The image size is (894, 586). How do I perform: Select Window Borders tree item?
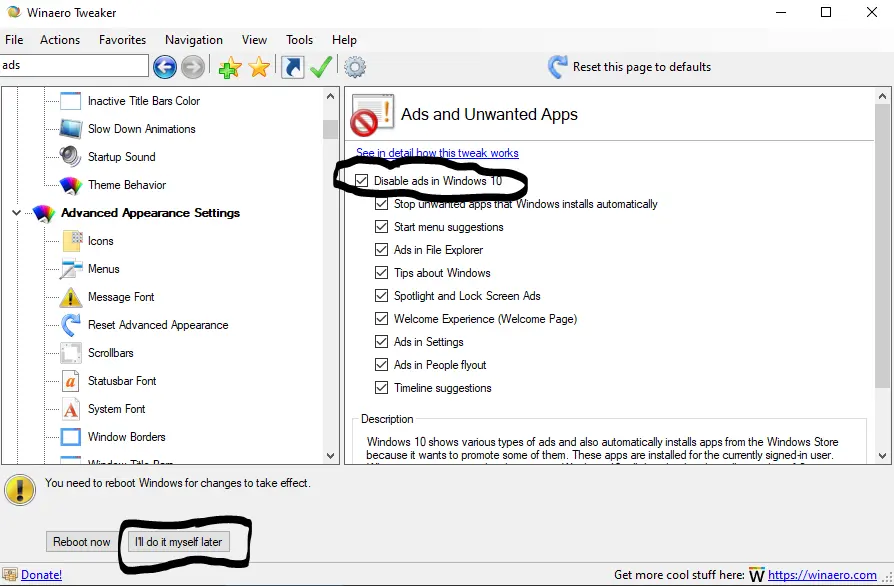127,437
